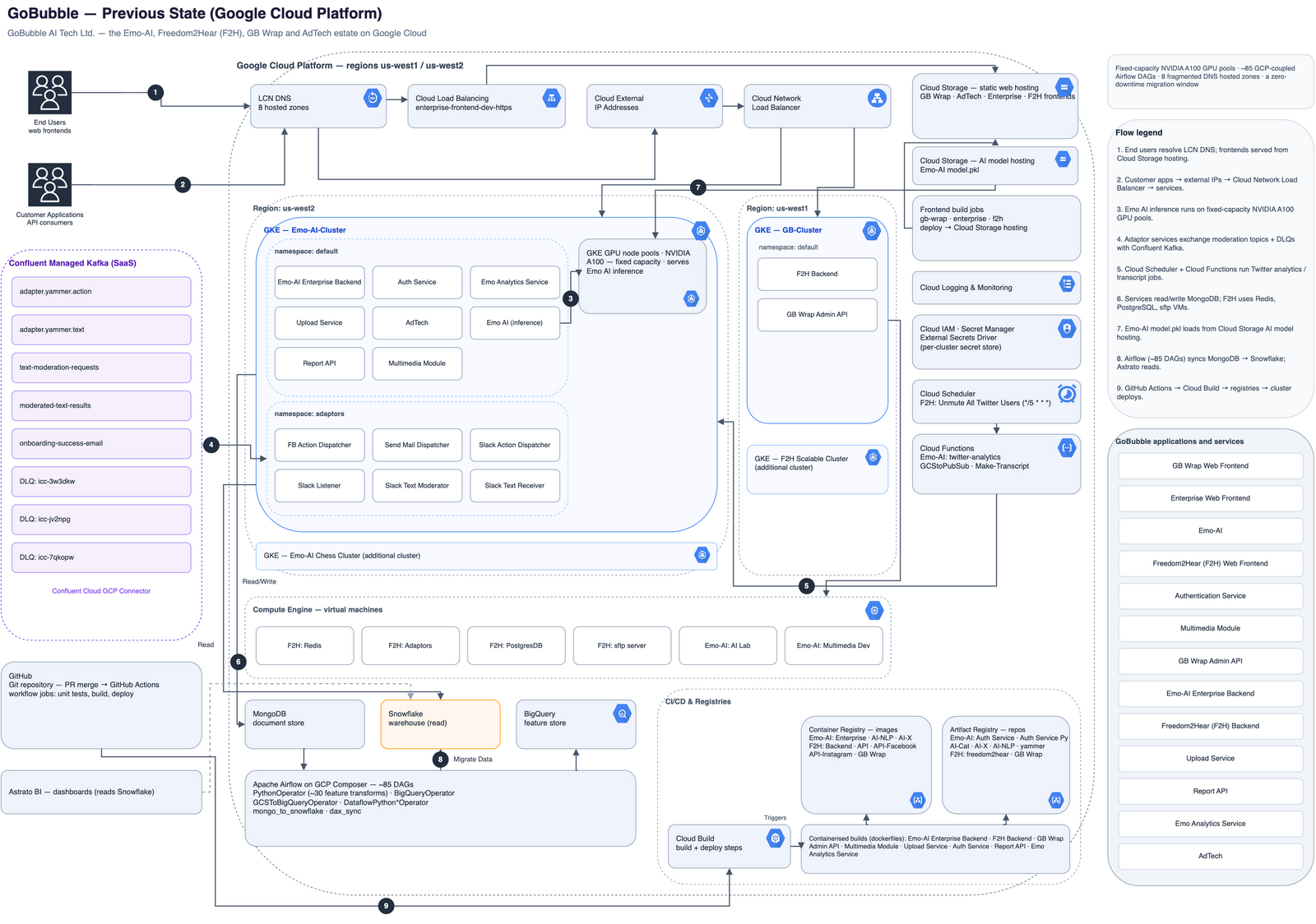Select the MongoDB document store box
1316x924 pixels.
(304, 724)
